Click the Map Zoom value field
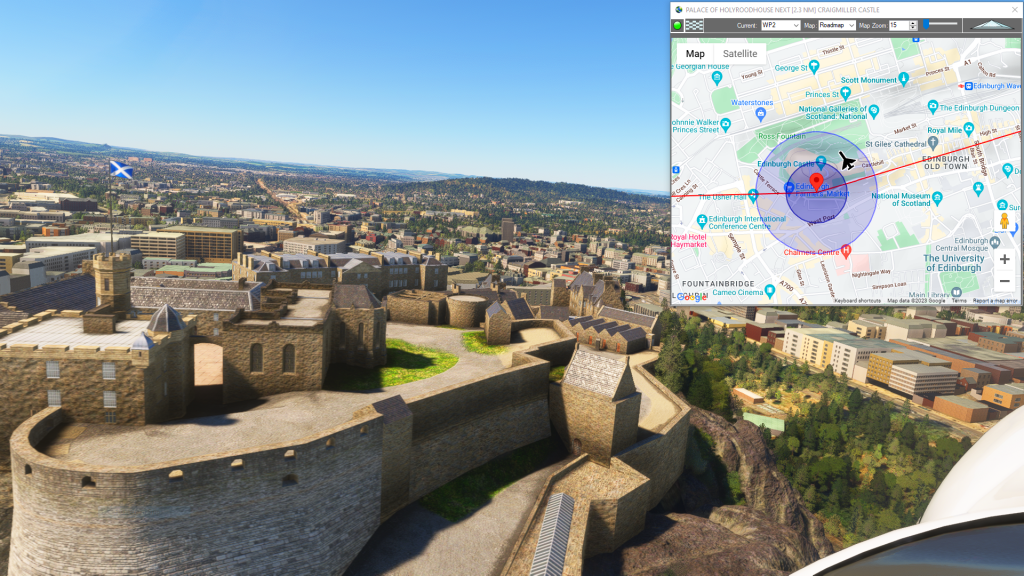The height and width of the screenshot is (576, 1024). (899, 25)
